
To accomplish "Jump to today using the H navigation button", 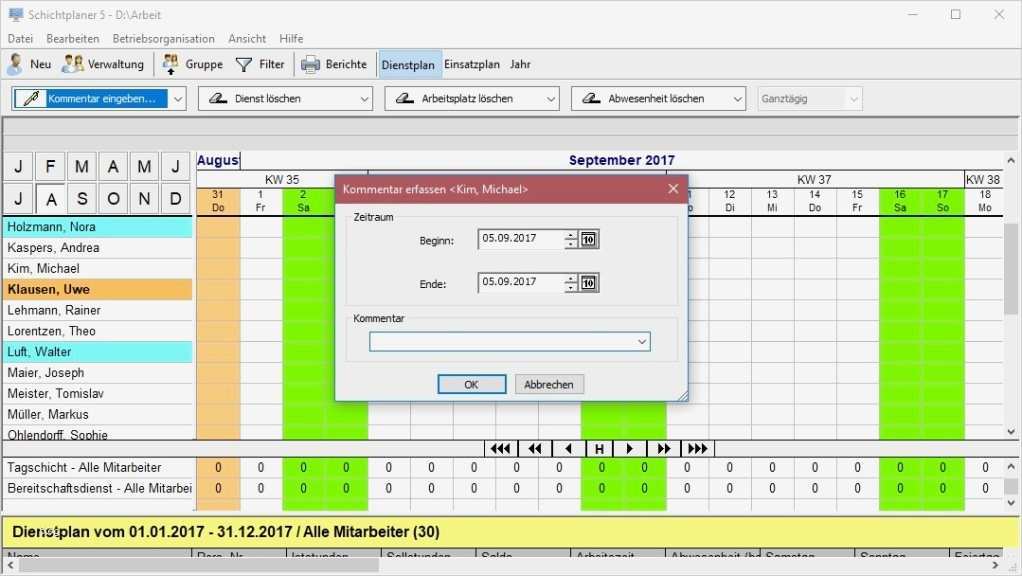I will pos(600,448).
